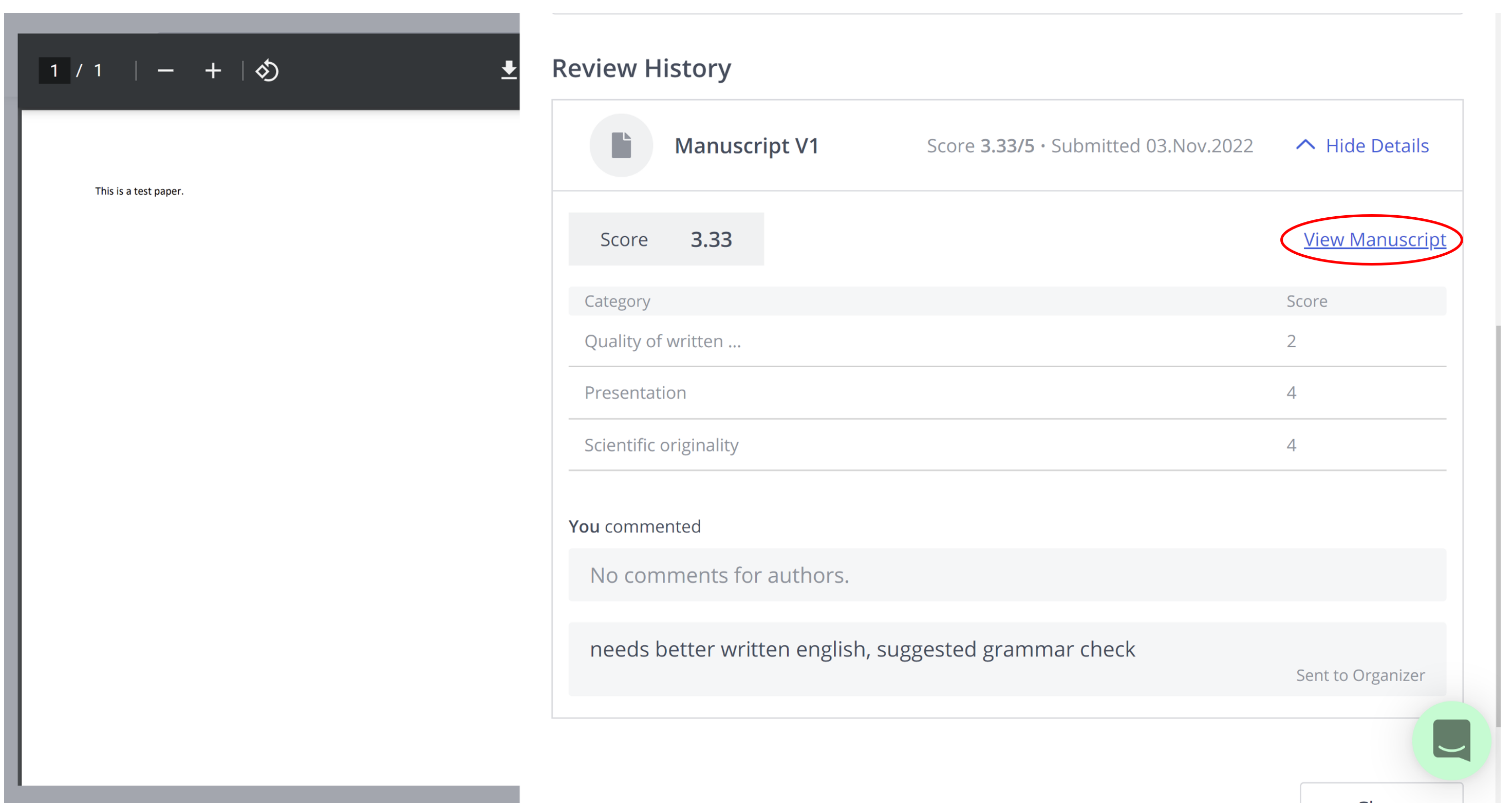Open the chat support bubble
This screenshot has height=812, width=1512.
[1451, 741]
